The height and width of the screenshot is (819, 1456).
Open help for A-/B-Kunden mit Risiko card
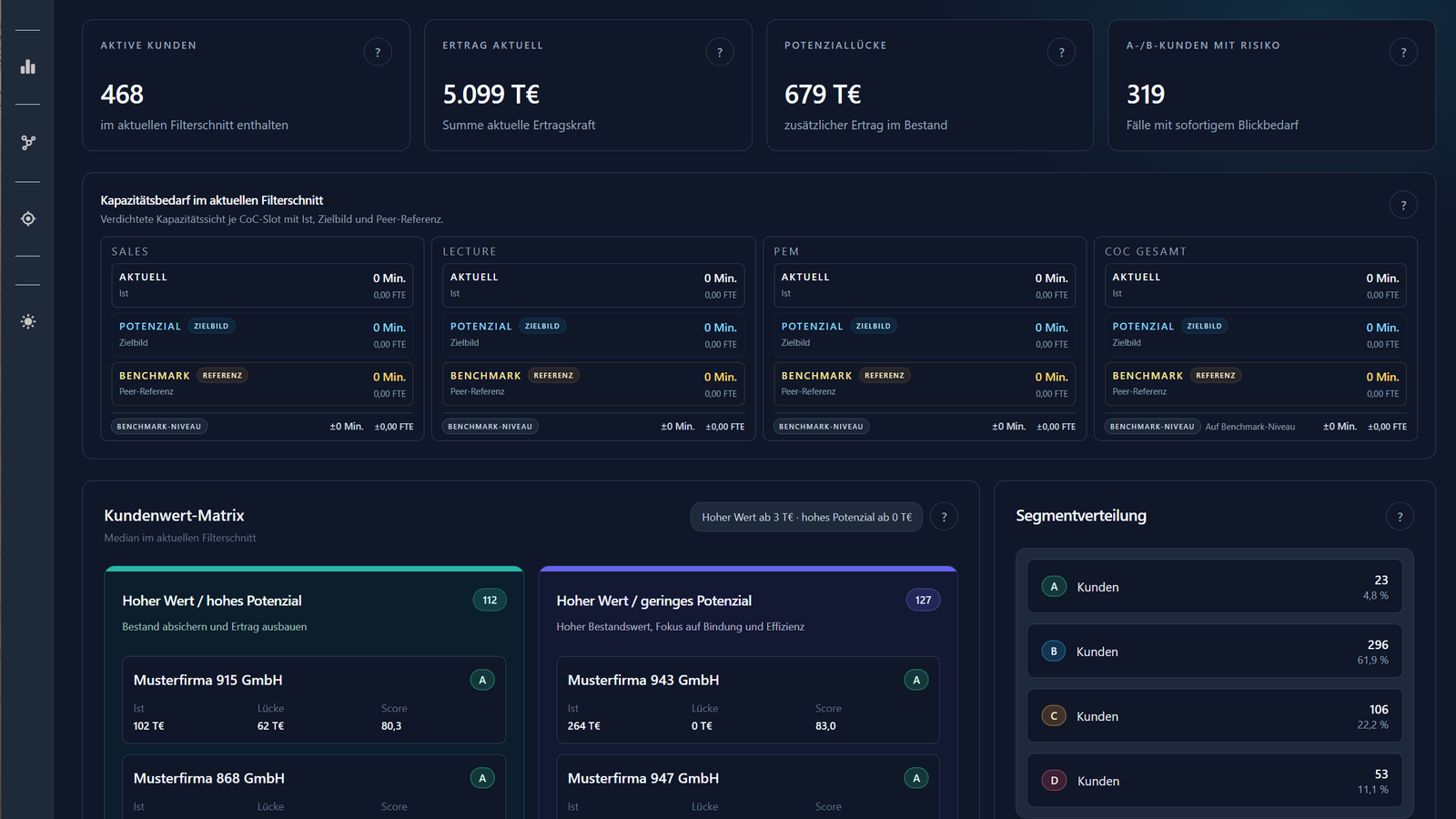(1403, 52)
